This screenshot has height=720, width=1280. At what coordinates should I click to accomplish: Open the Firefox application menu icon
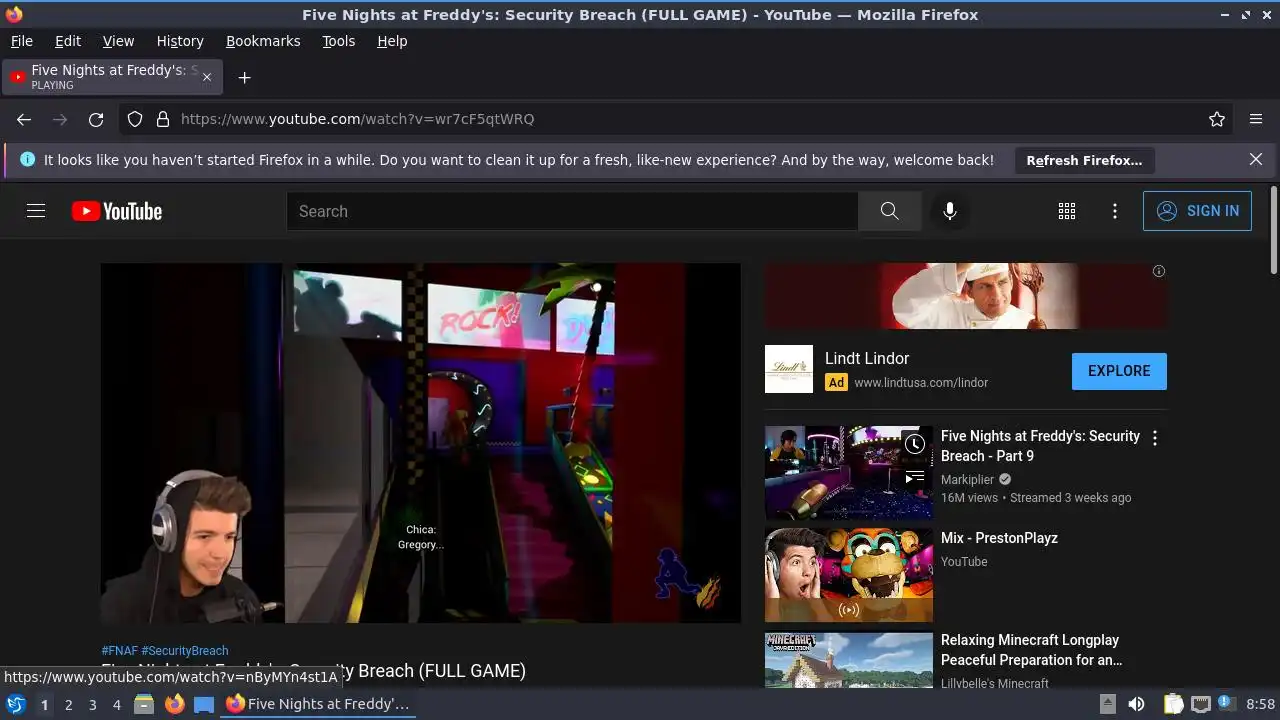click(x=1256, y=119)
